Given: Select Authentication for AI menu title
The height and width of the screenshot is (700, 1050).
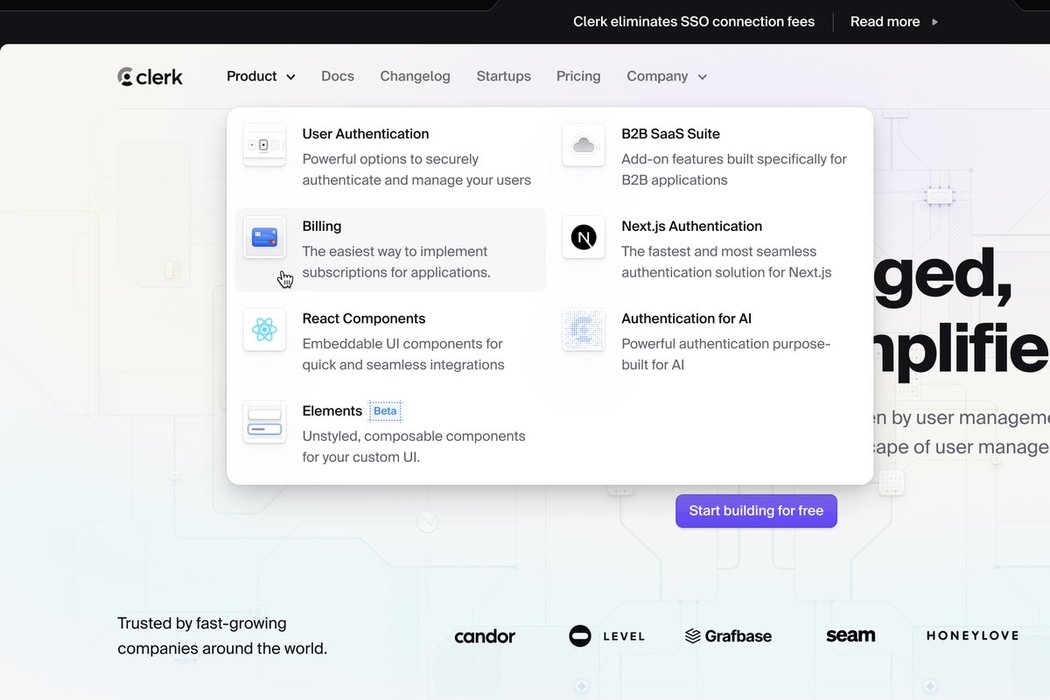Looking at the screenshot, I should pyautogui.click(x=686, y=319).
